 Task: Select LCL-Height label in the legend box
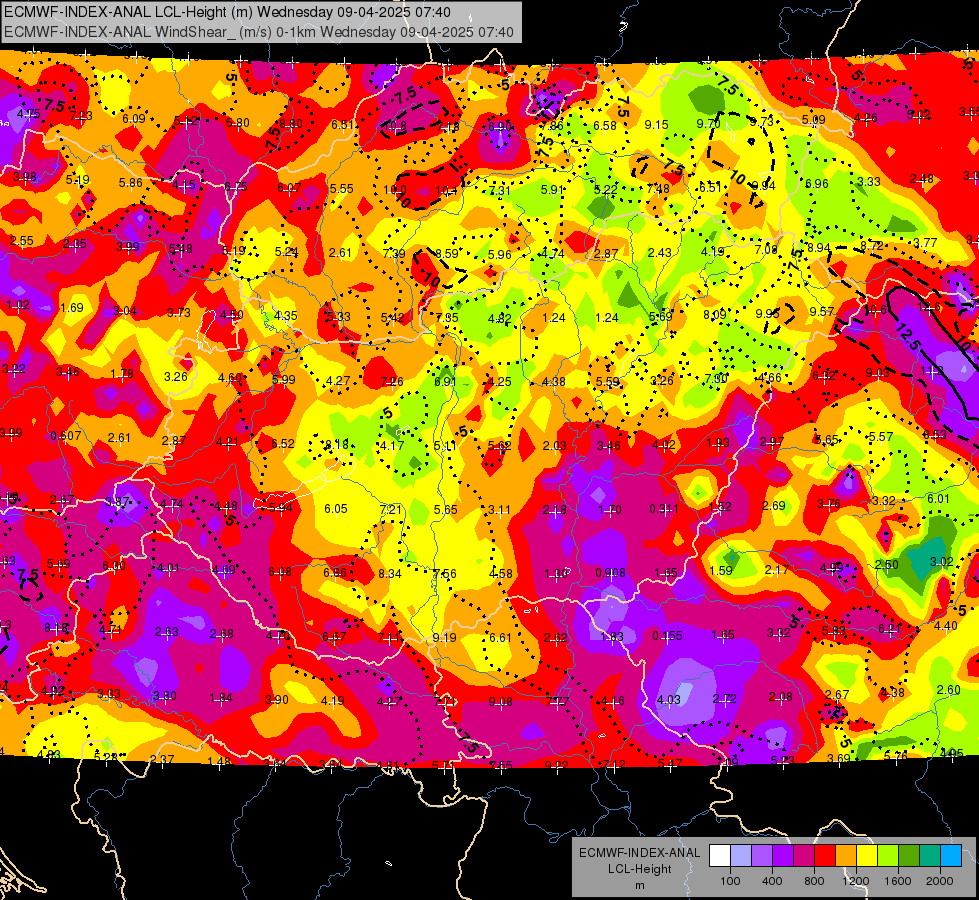click(639, 869)
